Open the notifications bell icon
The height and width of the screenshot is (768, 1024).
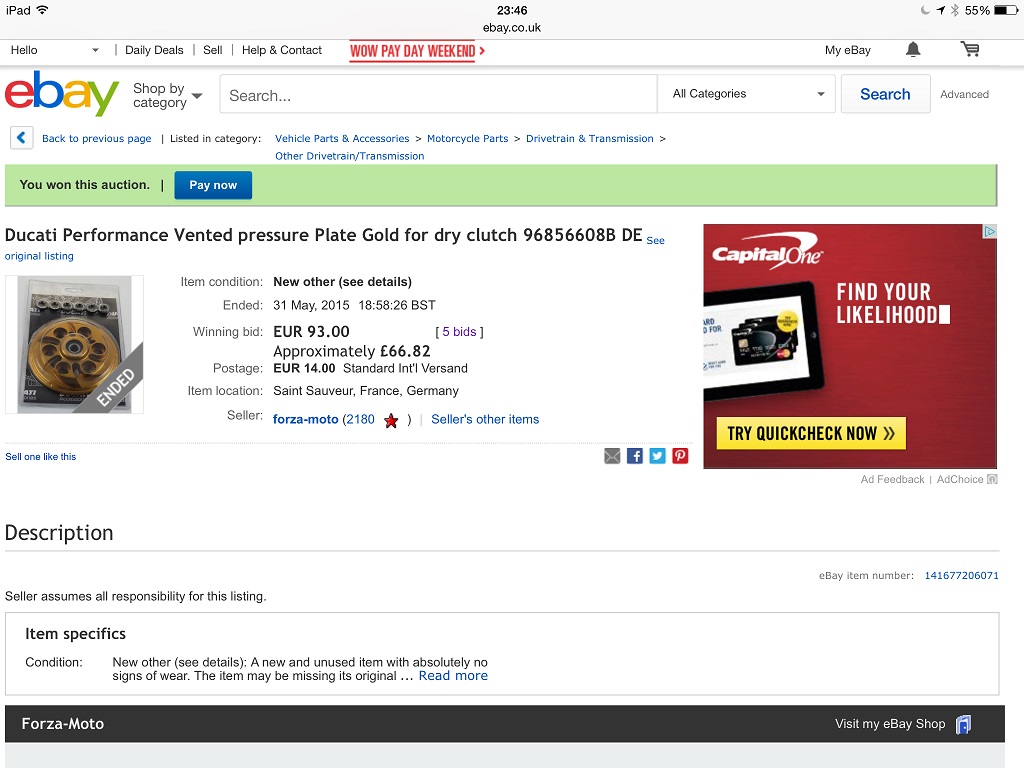(913, 50)
